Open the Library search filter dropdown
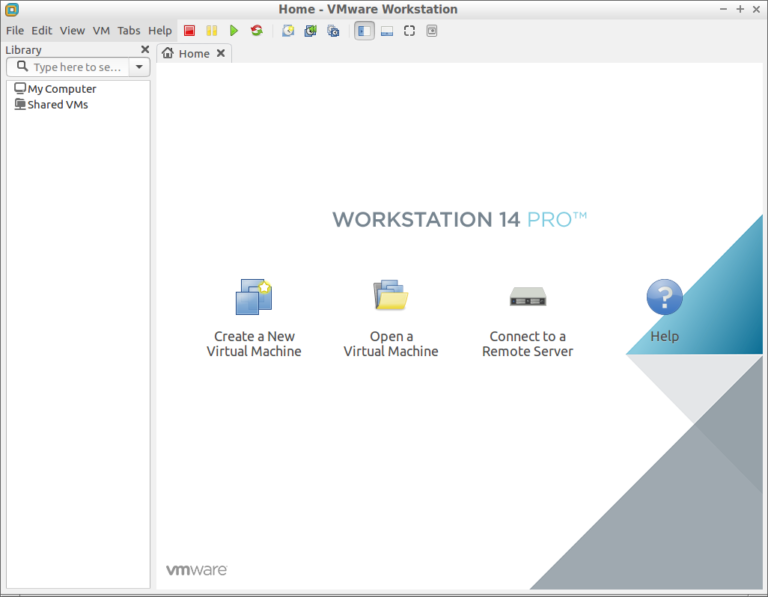The width and height of the screenshot is (768, 597). [x=140, y=67]
